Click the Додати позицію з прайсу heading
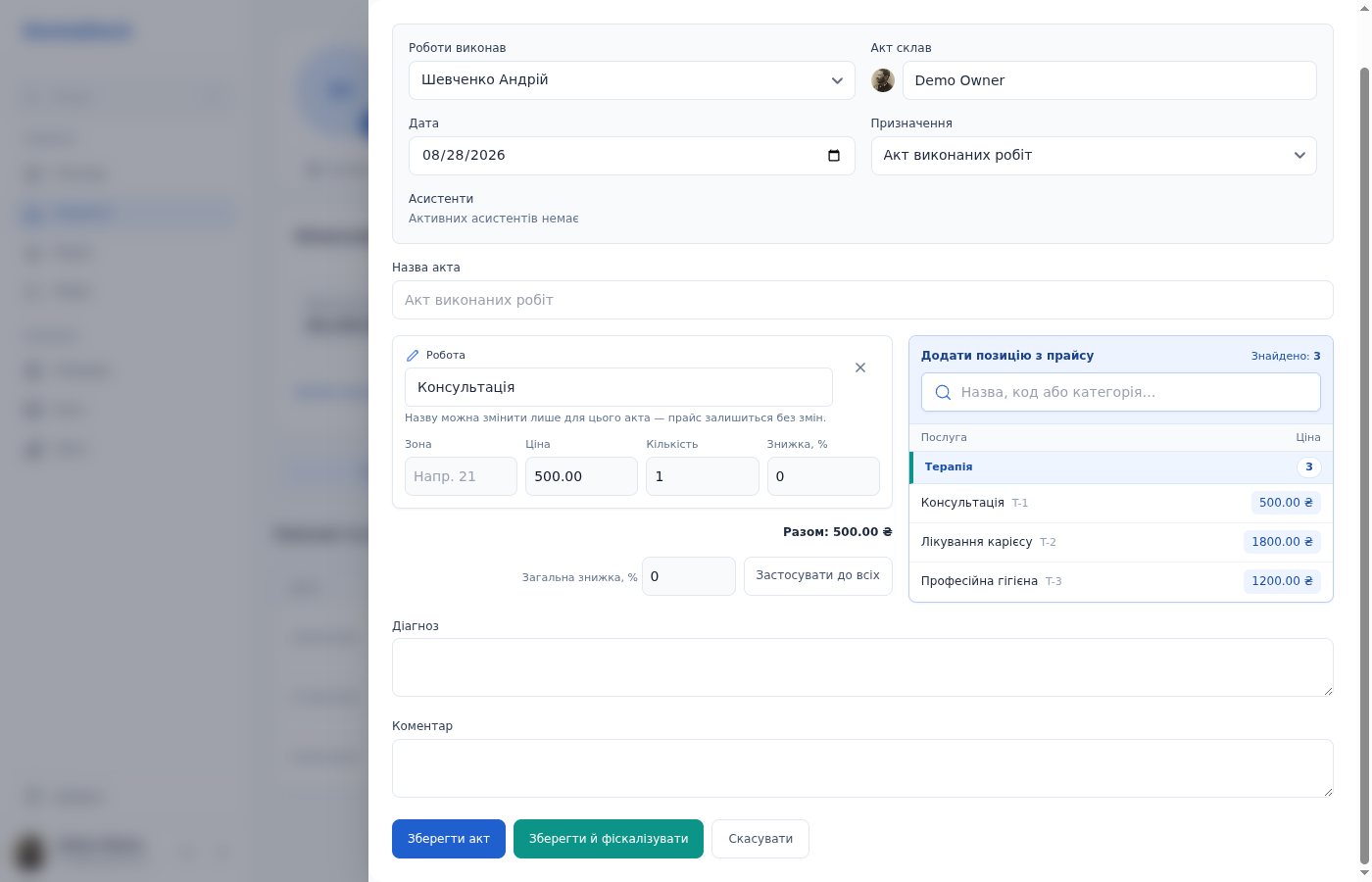1372x882 pixels. pos(1007,356)
